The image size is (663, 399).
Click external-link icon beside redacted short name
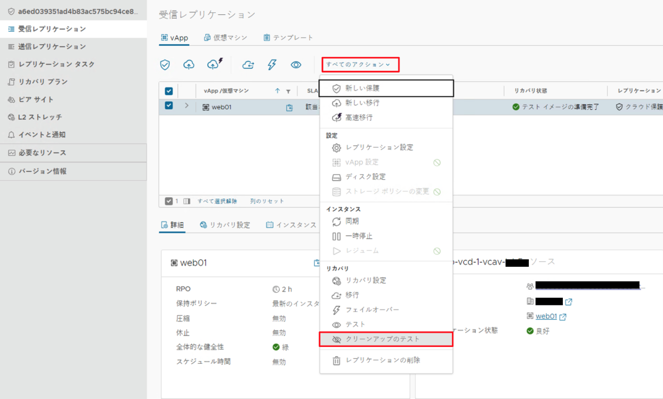point(568,302)
